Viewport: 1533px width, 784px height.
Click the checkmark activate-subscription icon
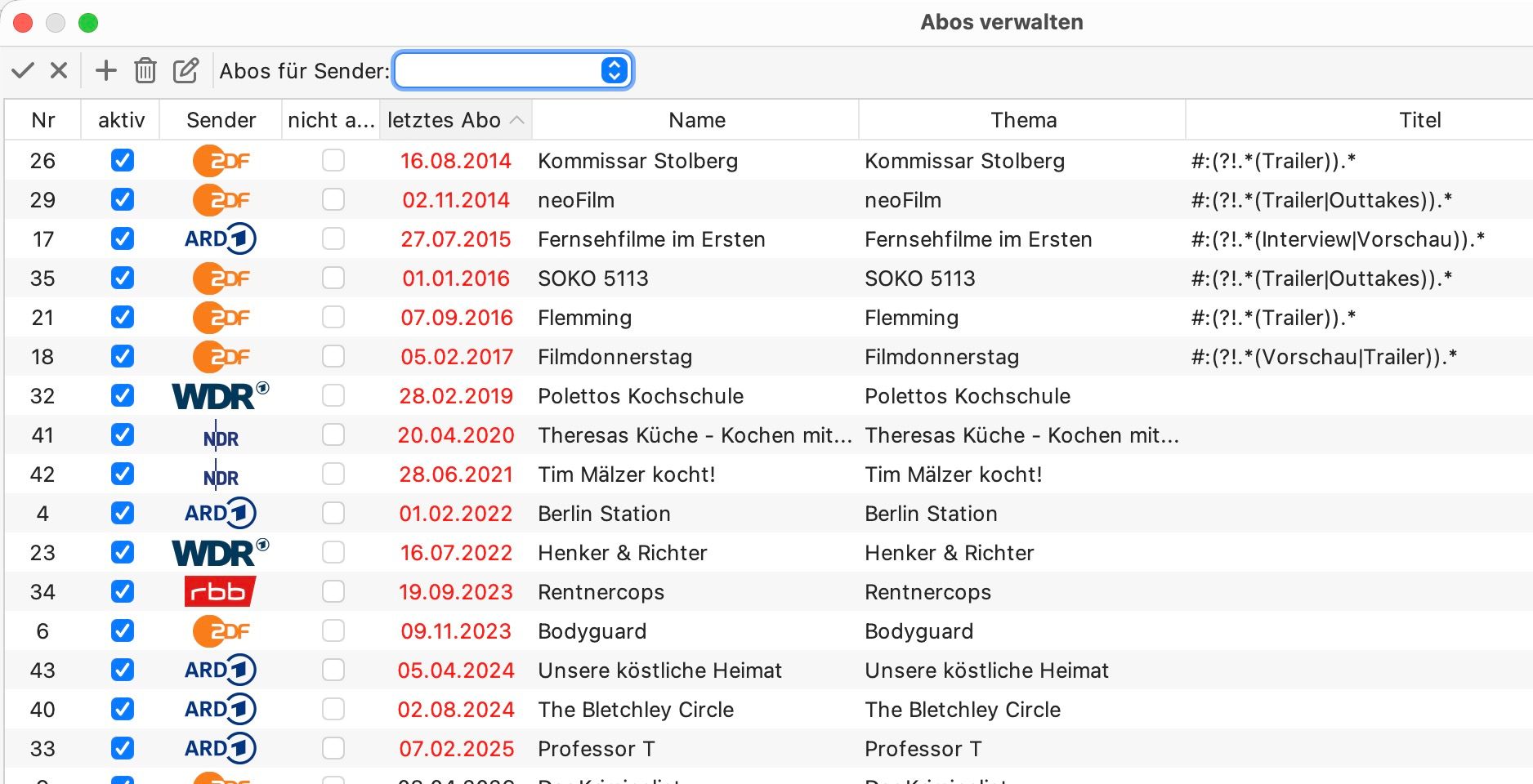(23, 71)
